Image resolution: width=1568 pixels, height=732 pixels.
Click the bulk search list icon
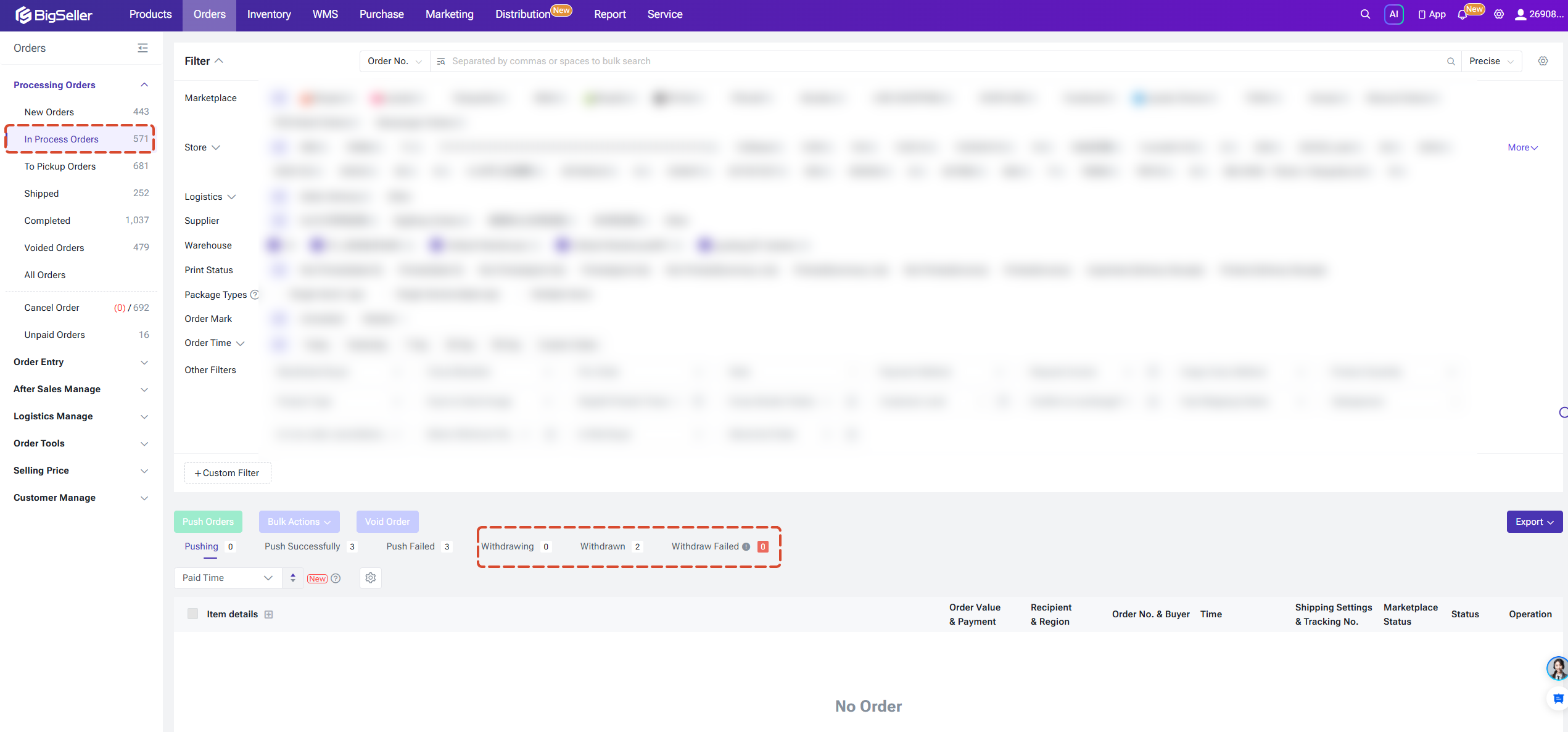pyautogui.click(x=440, y=61)
